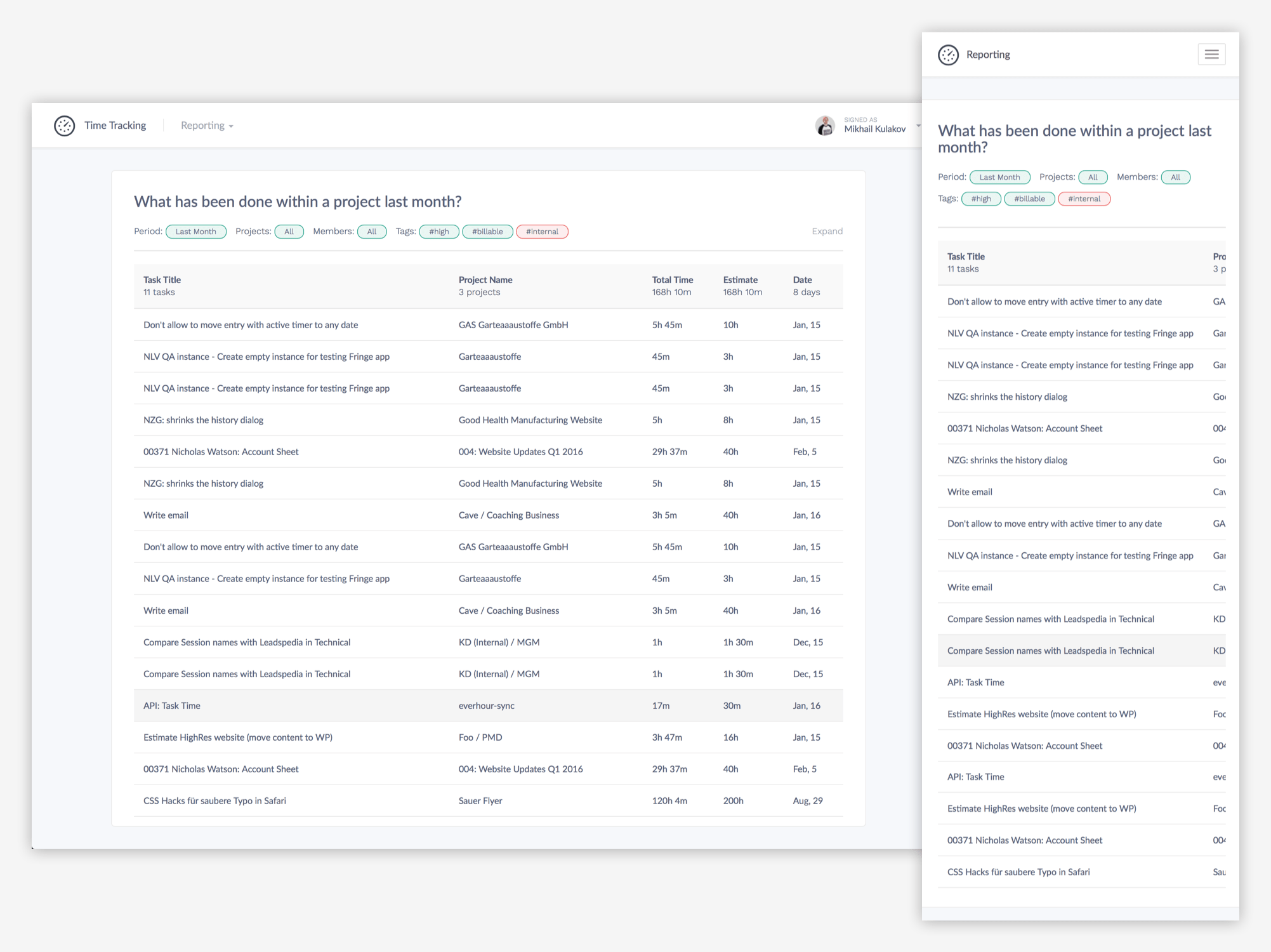Open Last Month period filter in mobile panel
Image resolution: width=1271 pixels, height=952 pixels.
click(999, 177)
